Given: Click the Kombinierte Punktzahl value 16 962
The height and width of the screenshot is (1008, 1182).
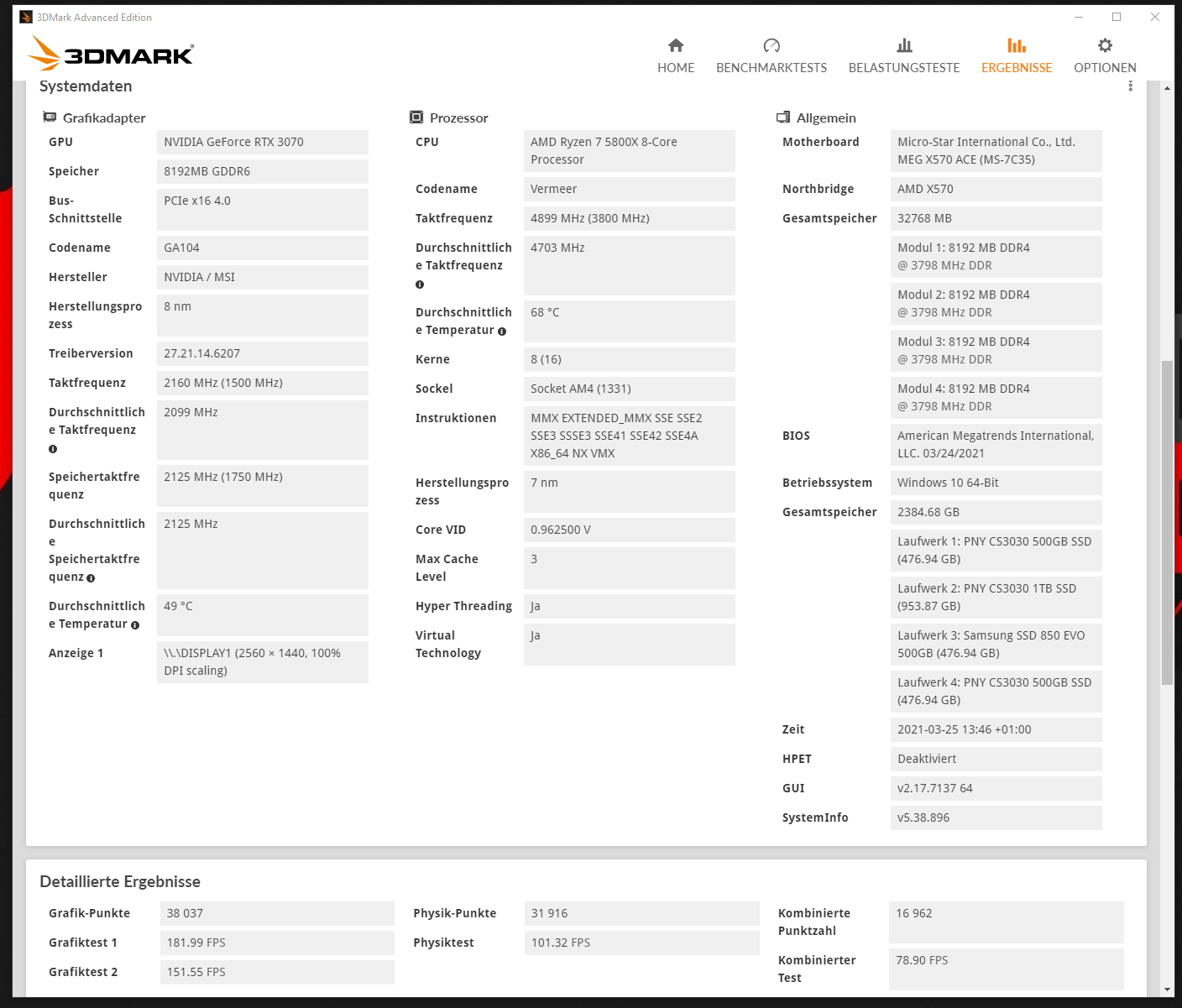Looking at the screenshot, I should 1007,922.
